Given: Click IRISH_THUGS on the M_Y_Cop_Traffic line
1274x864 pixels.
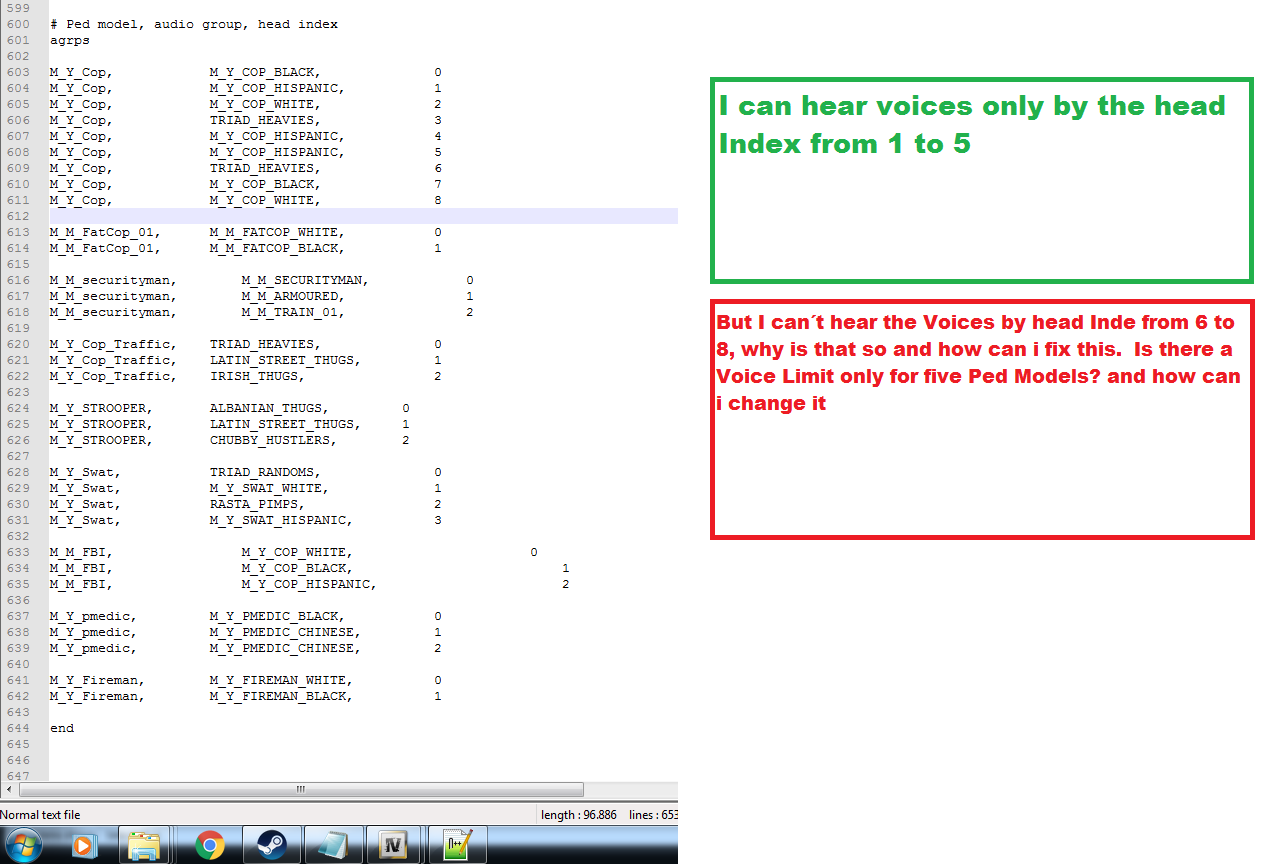Looking at the screenshot, I should click(x=258, y=376).
